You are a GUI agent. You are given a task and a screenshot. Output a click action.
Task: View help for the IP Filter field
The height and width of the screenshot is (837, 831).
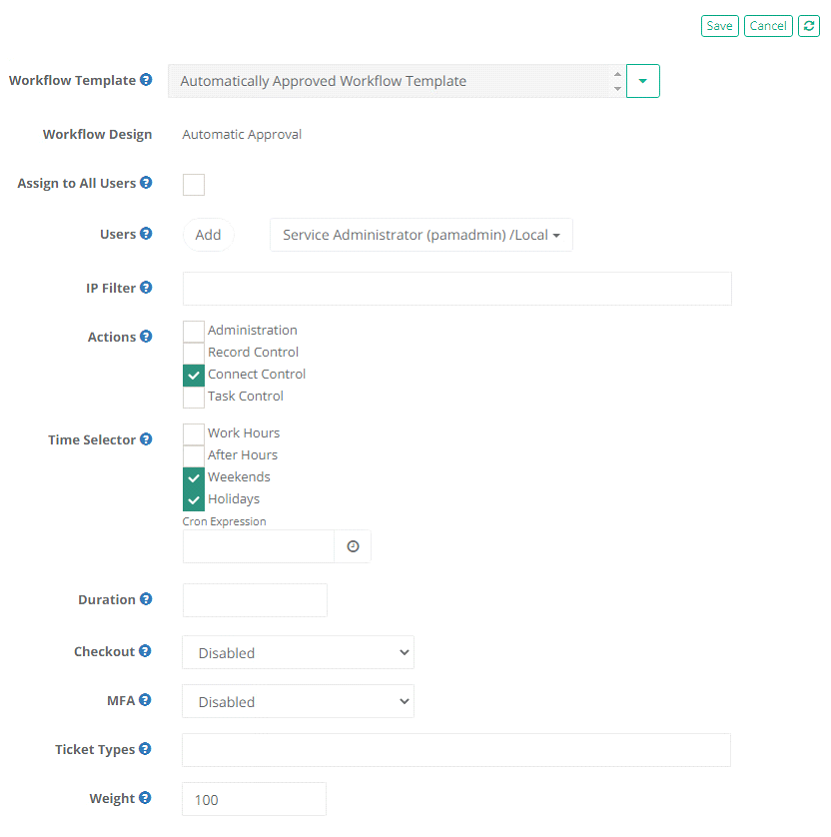(147, 287)
